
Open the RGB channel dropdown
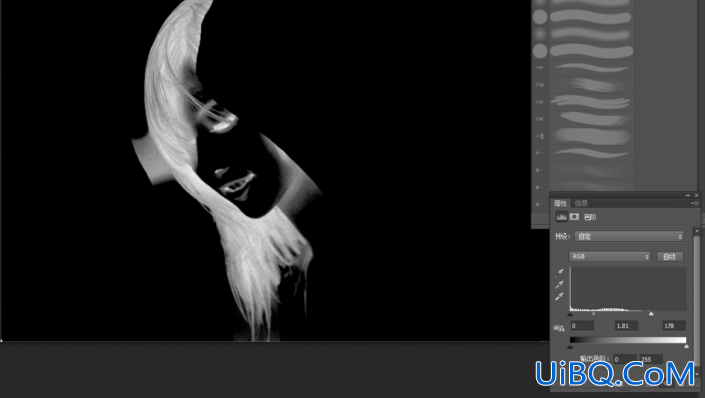tap(610, 256)
